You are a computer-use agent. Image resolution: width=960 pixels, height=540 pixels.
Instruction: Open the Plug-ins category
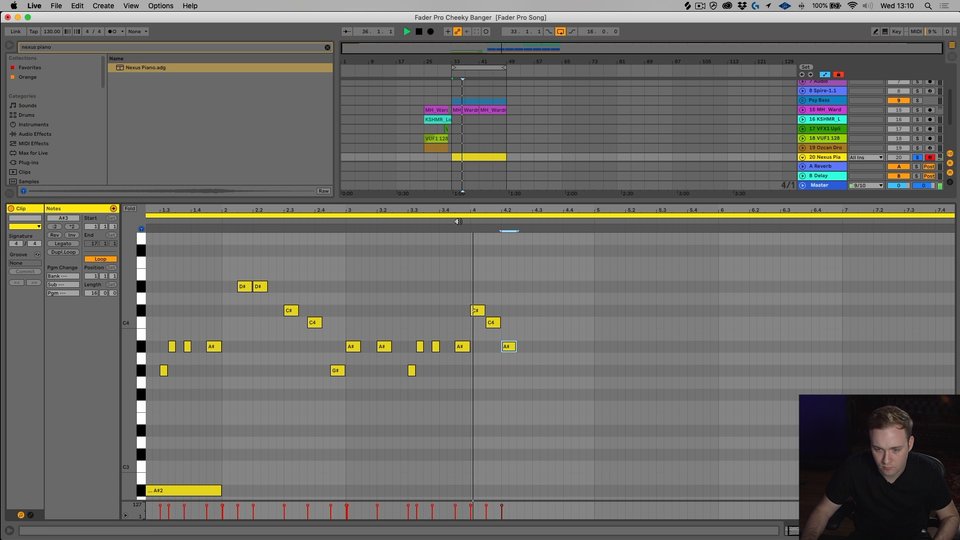click(28, 162)
